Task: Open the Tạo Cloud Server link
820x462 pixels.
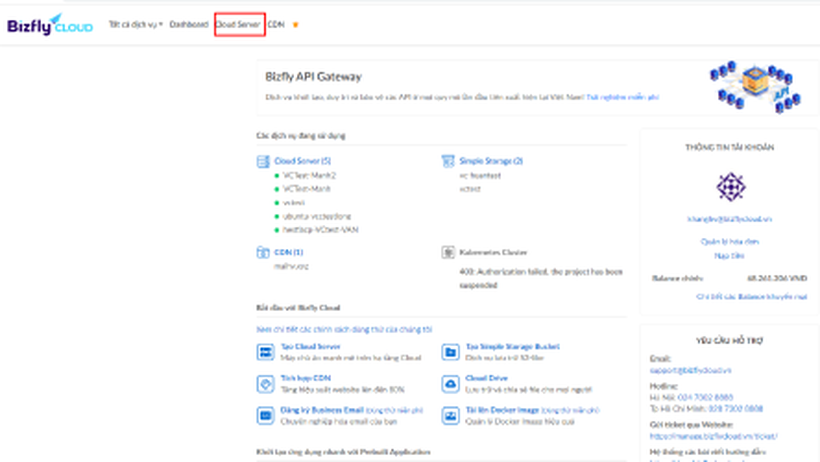Action: [311, 346]
